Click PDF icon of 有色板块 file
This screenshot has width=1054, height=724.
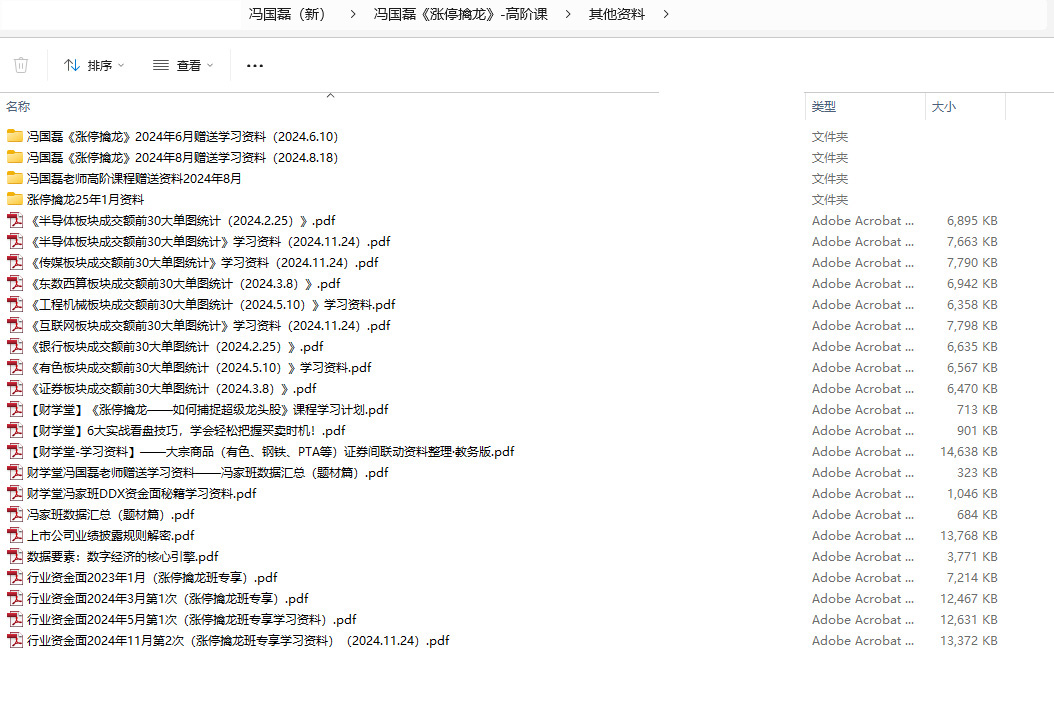click(x=15, y=367)
